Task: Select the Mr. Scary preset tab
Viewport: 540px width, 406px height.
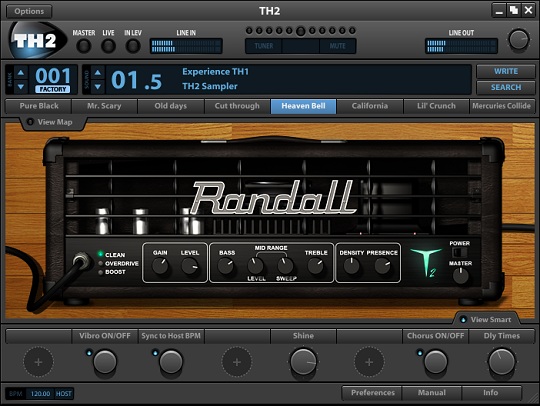Action: tap(104, 106)
